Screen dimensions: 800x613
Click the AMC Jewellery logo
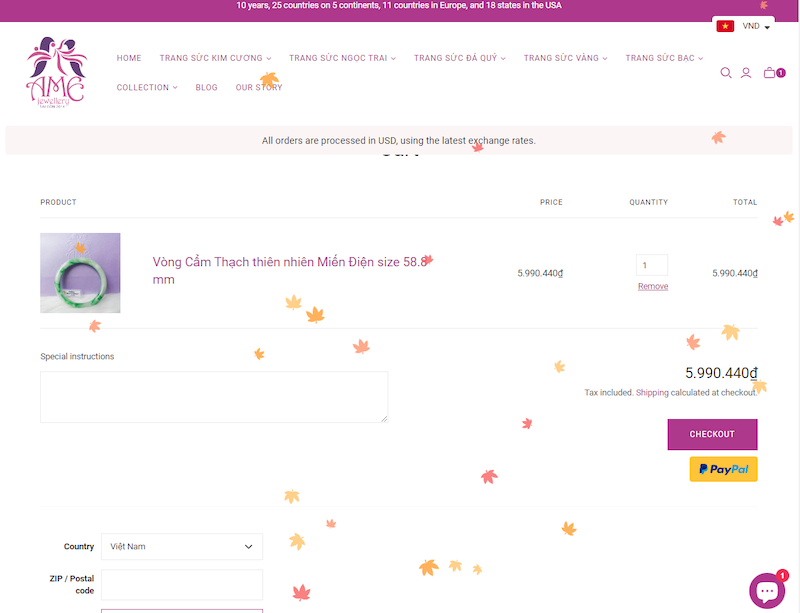click(x=56, y=73)
